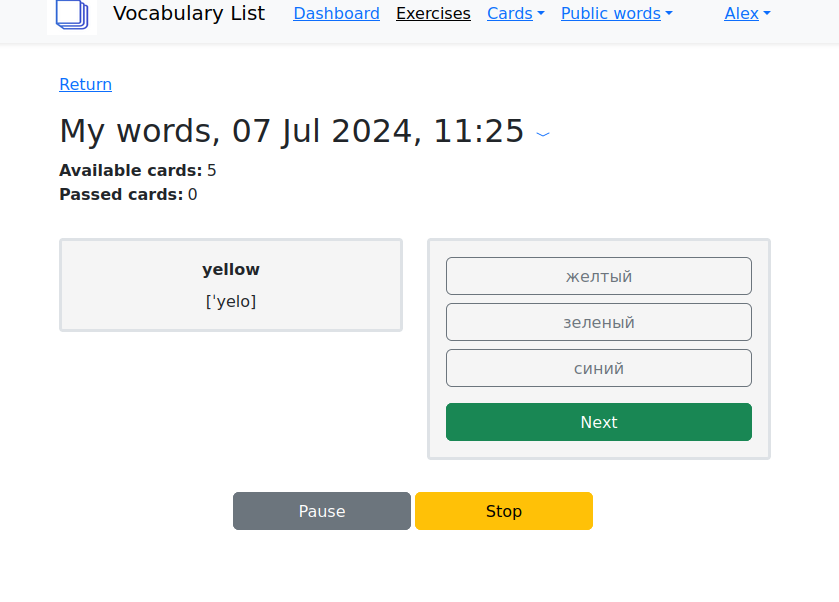Choose the answer option зеленый
The height and width of the screenshot is (602, 839).
tap(598, 323)
